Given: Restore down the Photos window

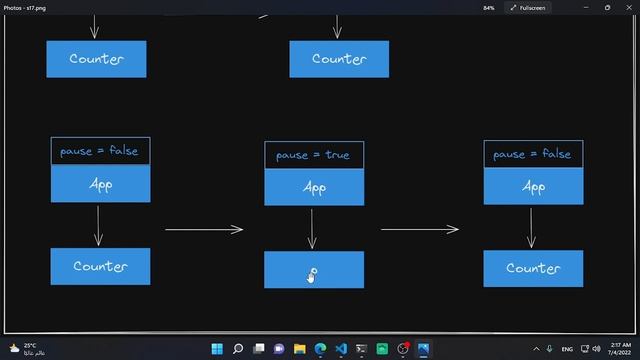Looking at the screenshot, I should (607, 7).
